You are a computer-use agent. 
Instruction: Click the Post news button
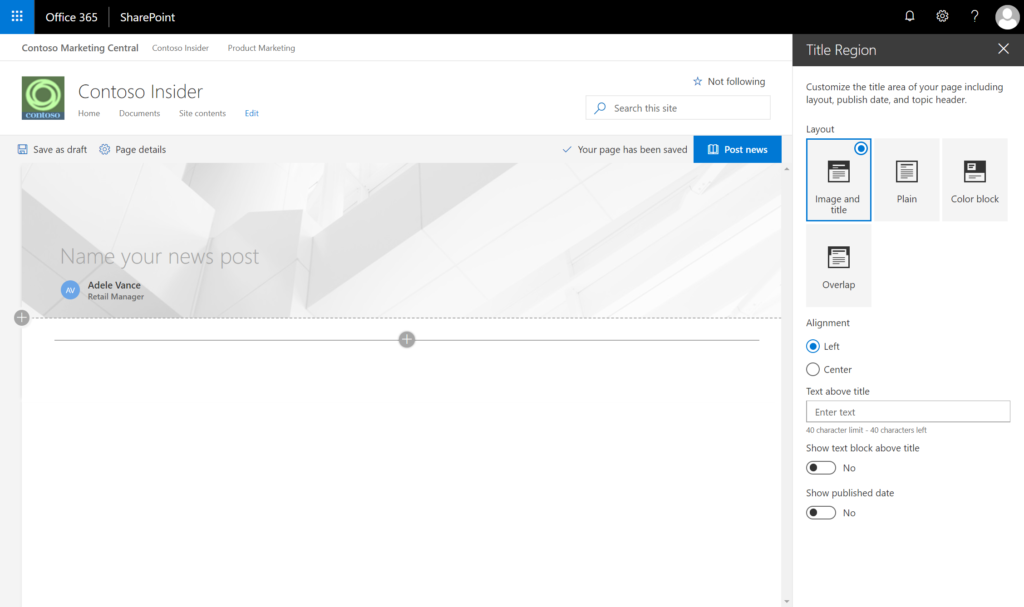click(737, 149)
